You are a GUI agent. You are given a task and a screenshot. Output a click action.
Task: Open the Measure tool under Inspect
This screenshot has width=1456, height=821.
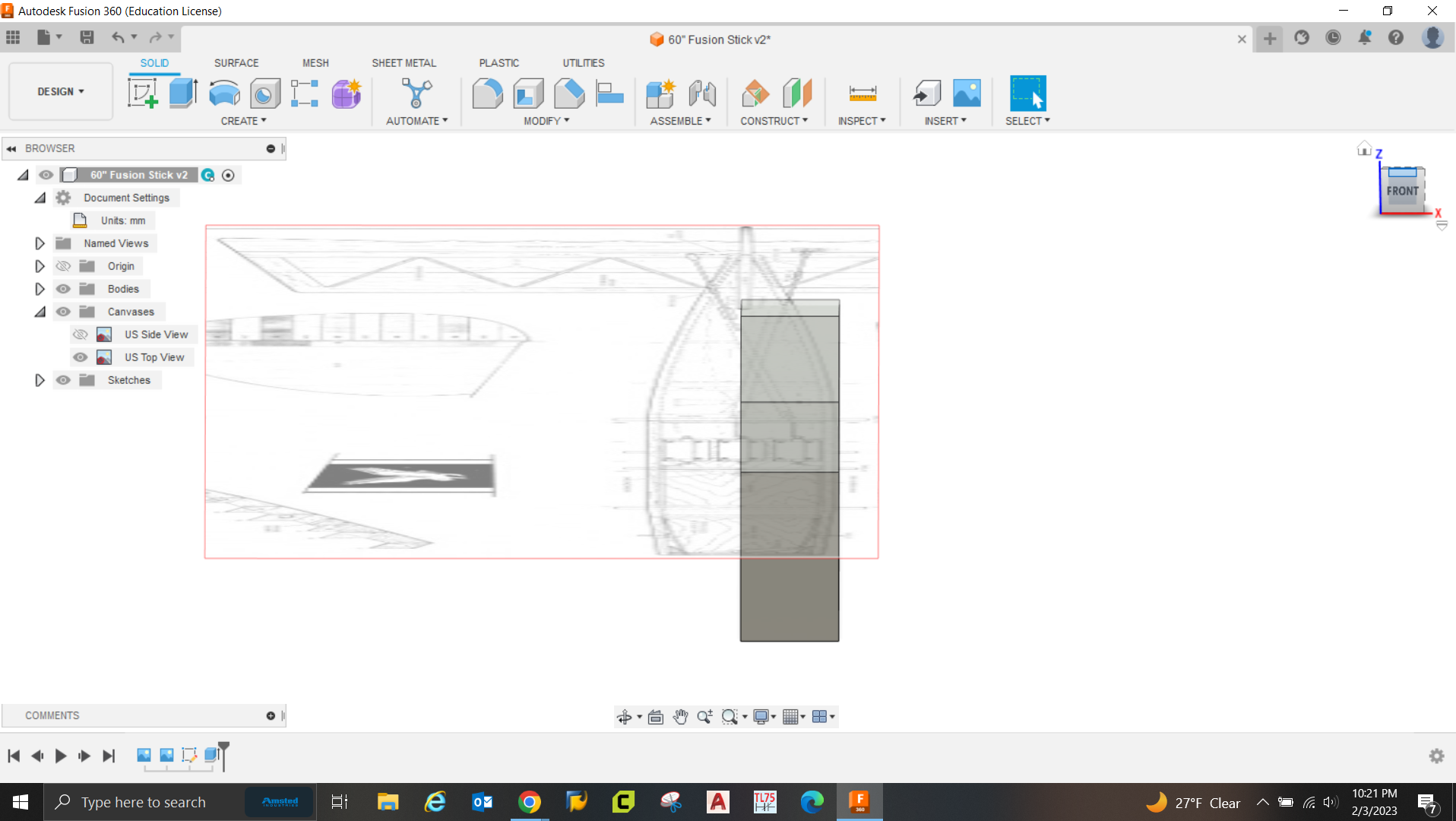click(862, 94)
